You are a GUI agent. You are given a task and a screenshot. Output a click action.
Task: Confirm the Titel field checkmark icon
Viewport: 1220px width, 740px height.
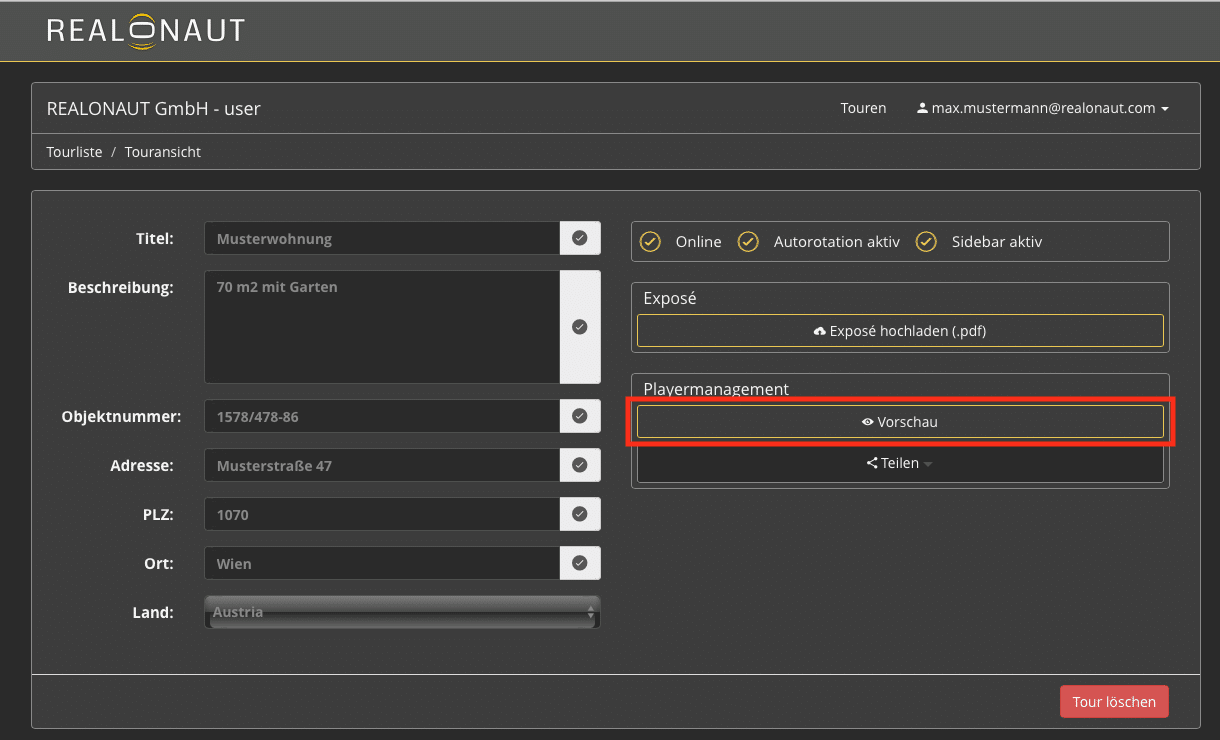pyautogui.click(x=580, y=238)
